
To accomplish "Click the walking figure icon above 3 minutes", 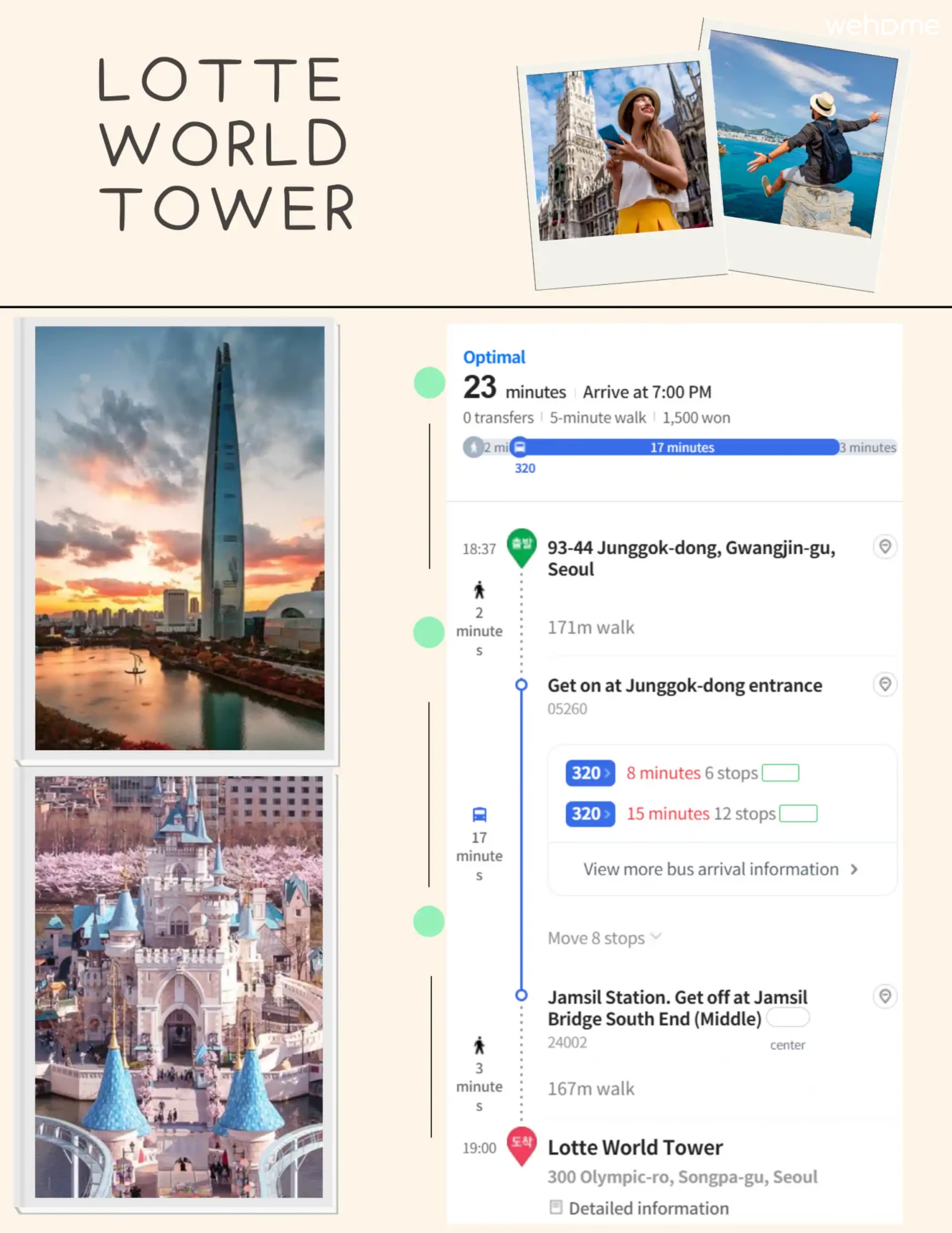I will (x=479, y=1046).
